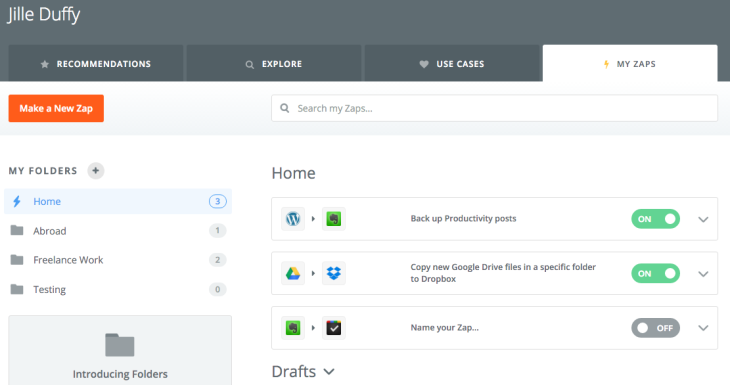Click the folder icon next to Testing
The image size is (730, 385).
[x=17, y=289]
